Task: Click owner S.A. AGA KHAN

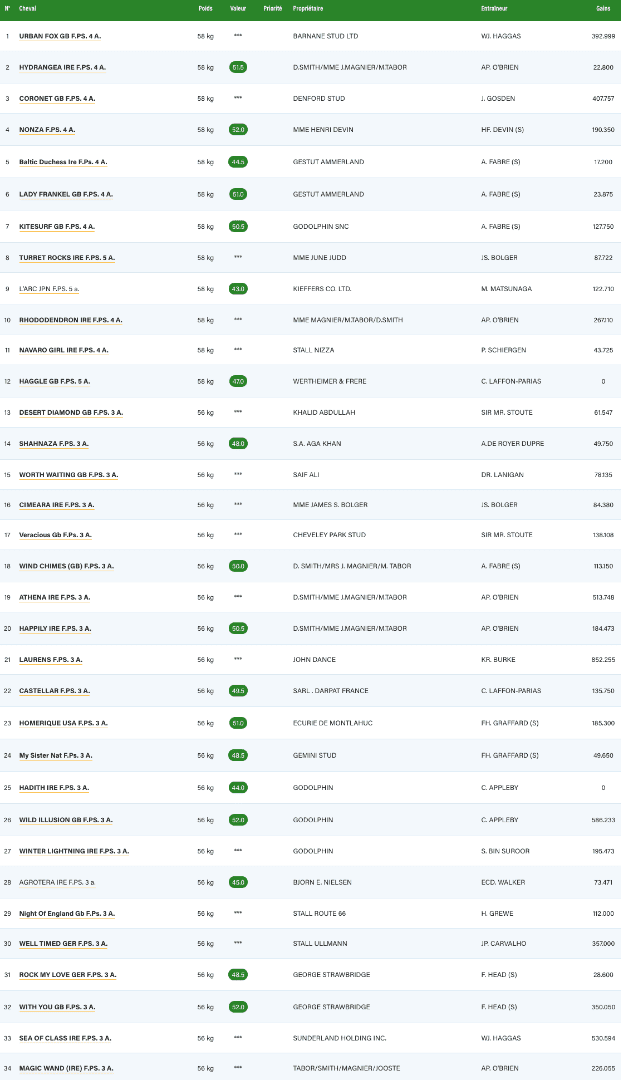Action: 317,444
